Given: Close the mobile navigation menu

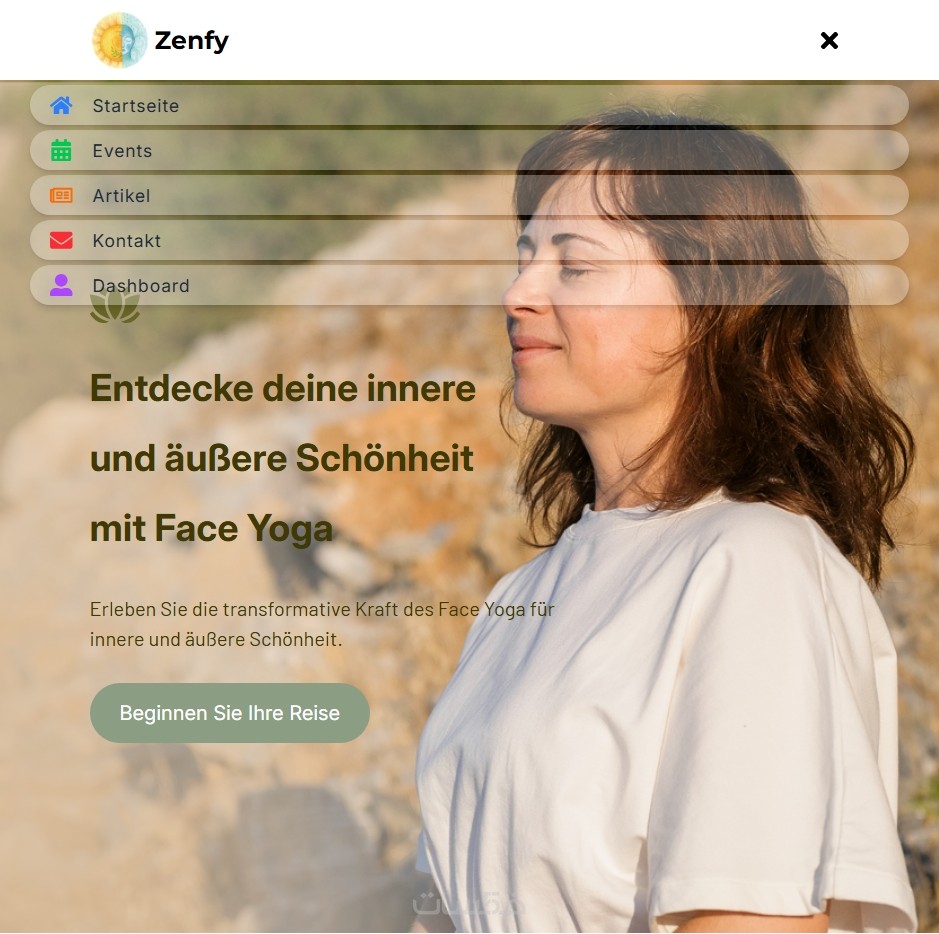Looking at the screenshot, I should (x=829, y=41).
